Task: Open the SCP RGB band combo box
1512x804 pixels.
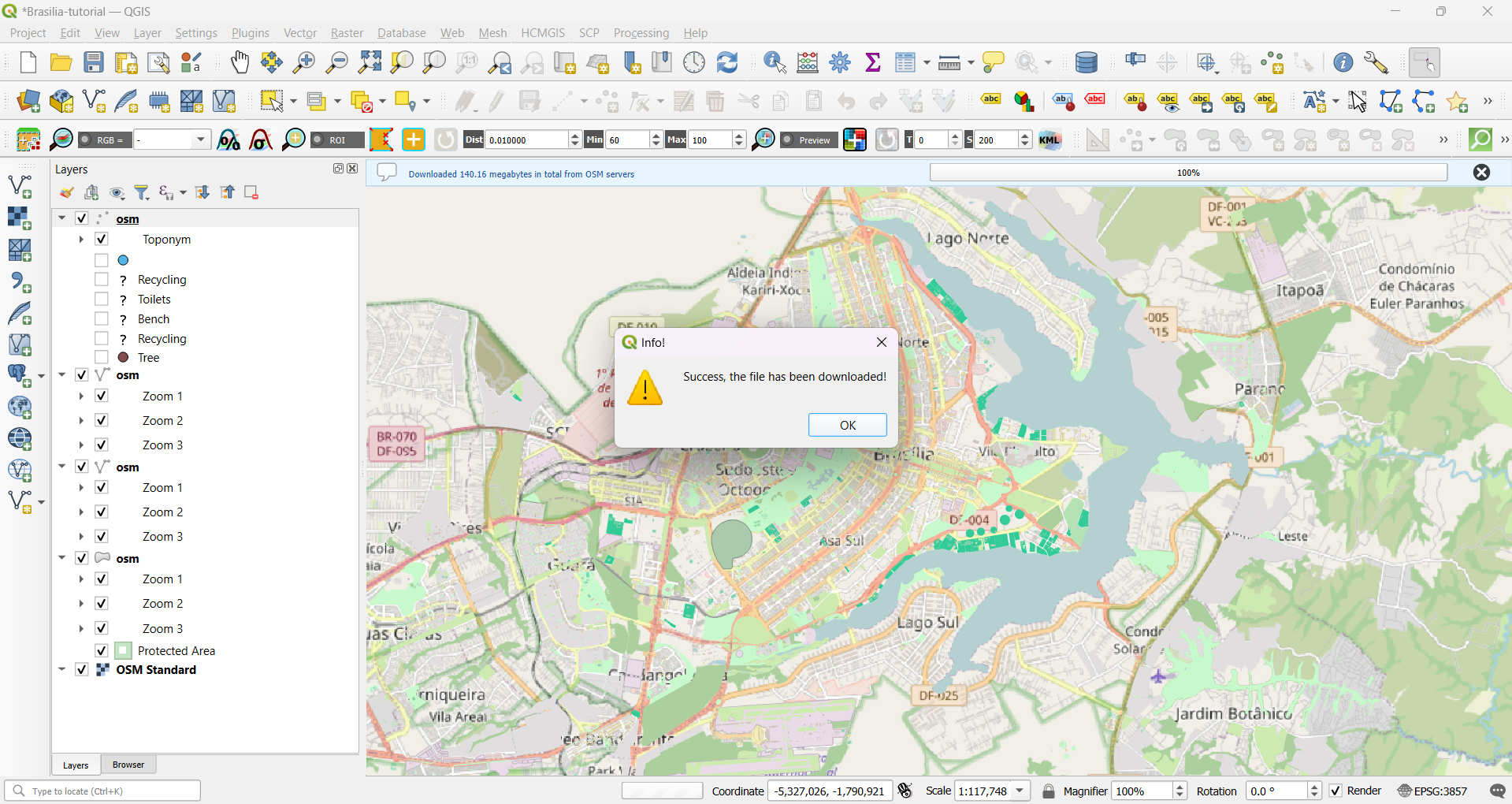Action: [172, 140]
